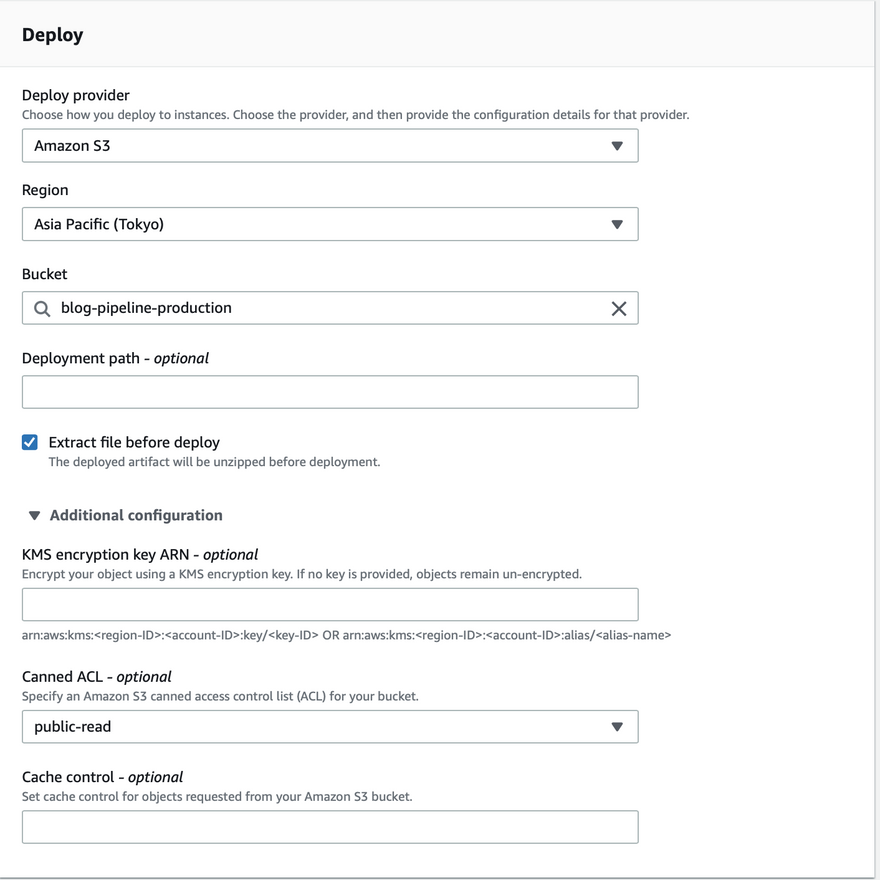Click the Region dropdown arrow icon

[617, 225]
